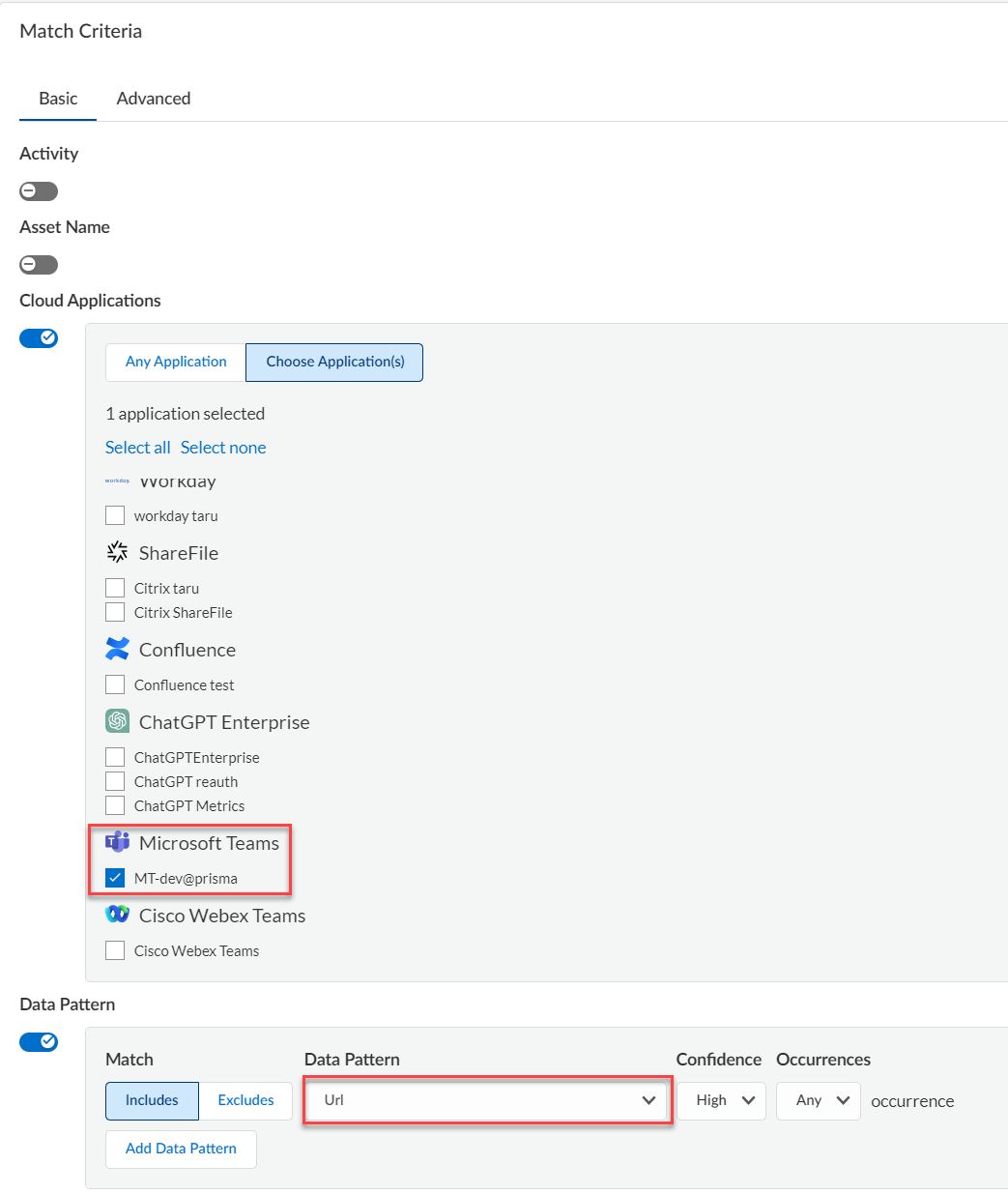Screen dimensions: 1008x1194
Task: Switch to the Advanced tab
Action: (x=154, y=99)
